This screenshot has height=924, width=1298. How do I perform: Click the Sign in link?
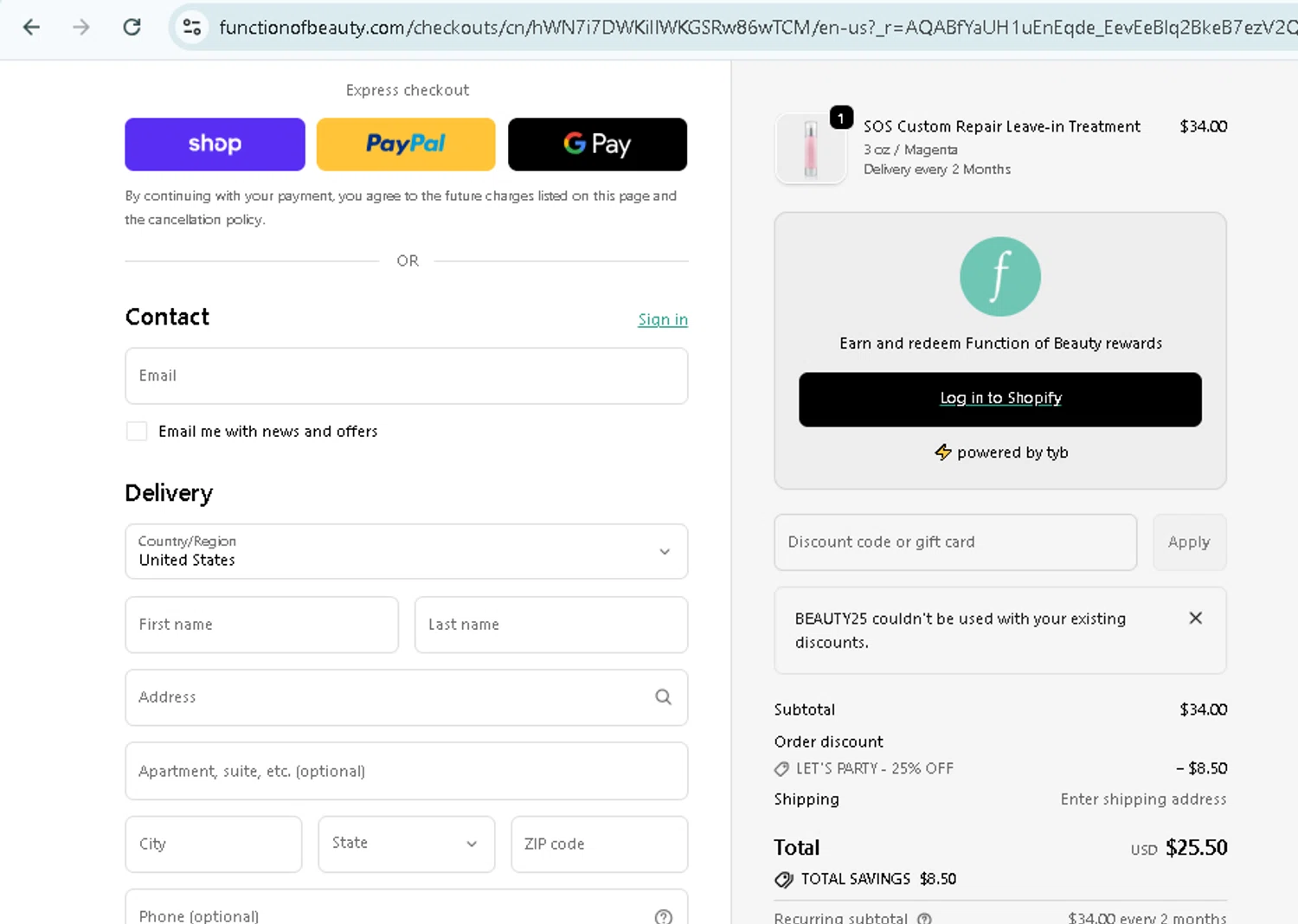663,319
